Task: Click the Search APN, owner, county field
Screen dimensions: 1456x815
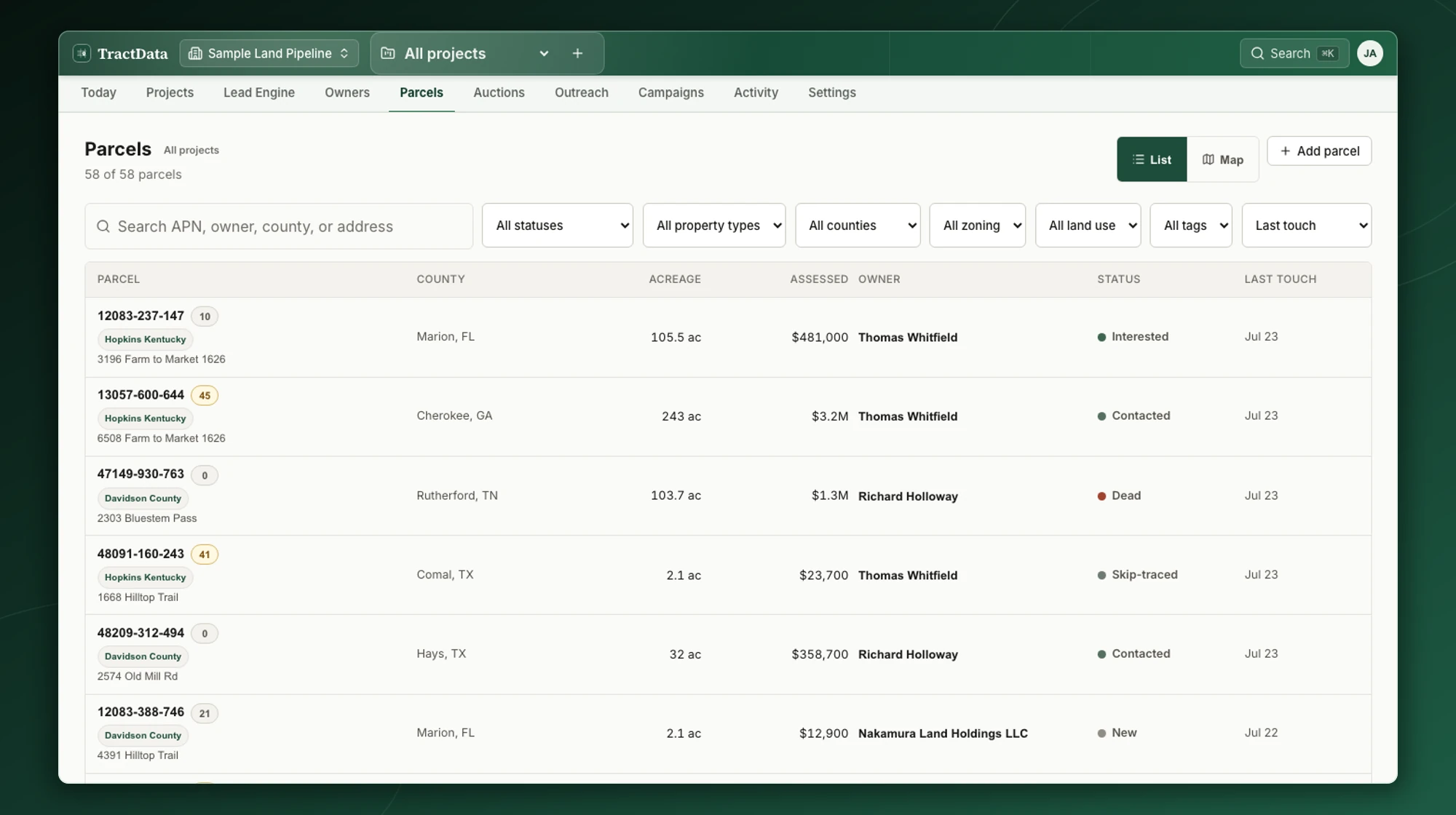Action: click(279, 226)
